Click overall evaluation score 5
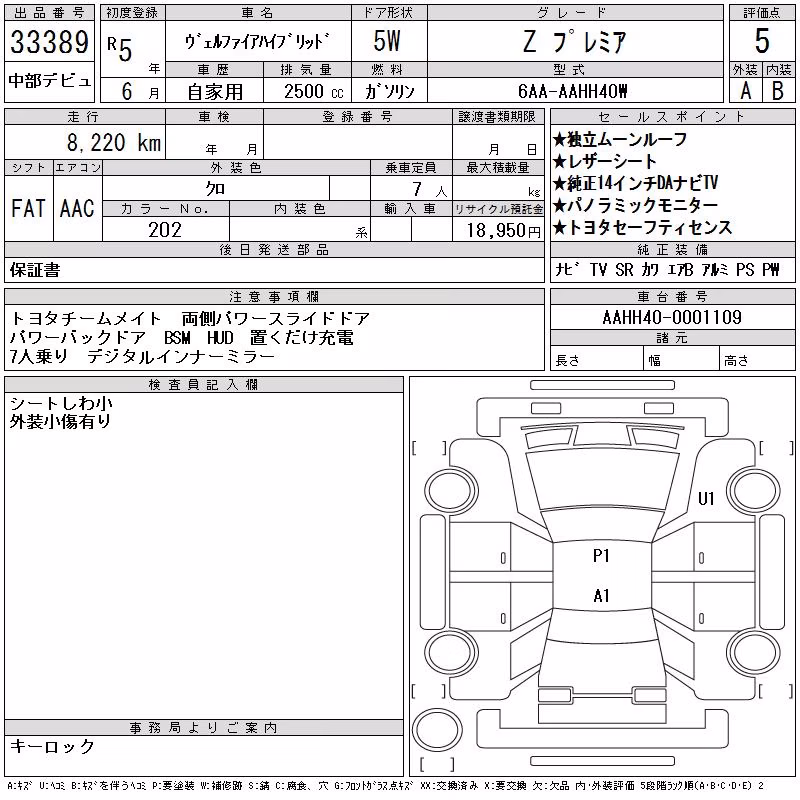800x800 pixels. coord(762,41)
